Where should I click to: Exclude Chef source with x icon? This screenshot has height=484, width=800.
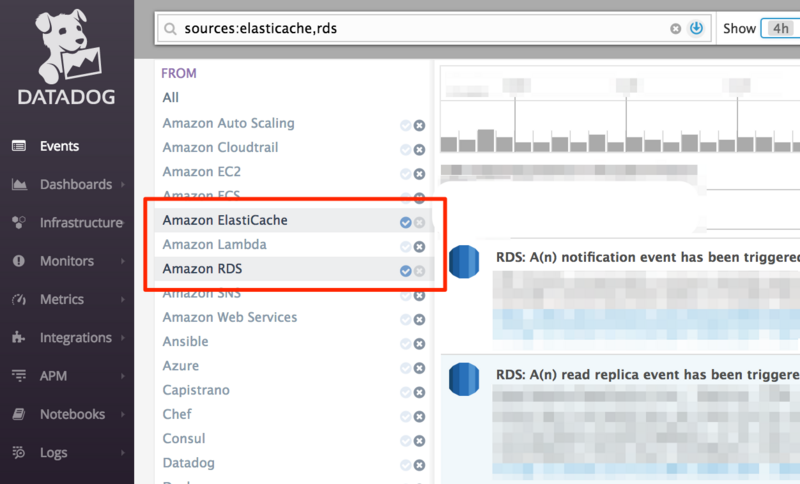419,417
